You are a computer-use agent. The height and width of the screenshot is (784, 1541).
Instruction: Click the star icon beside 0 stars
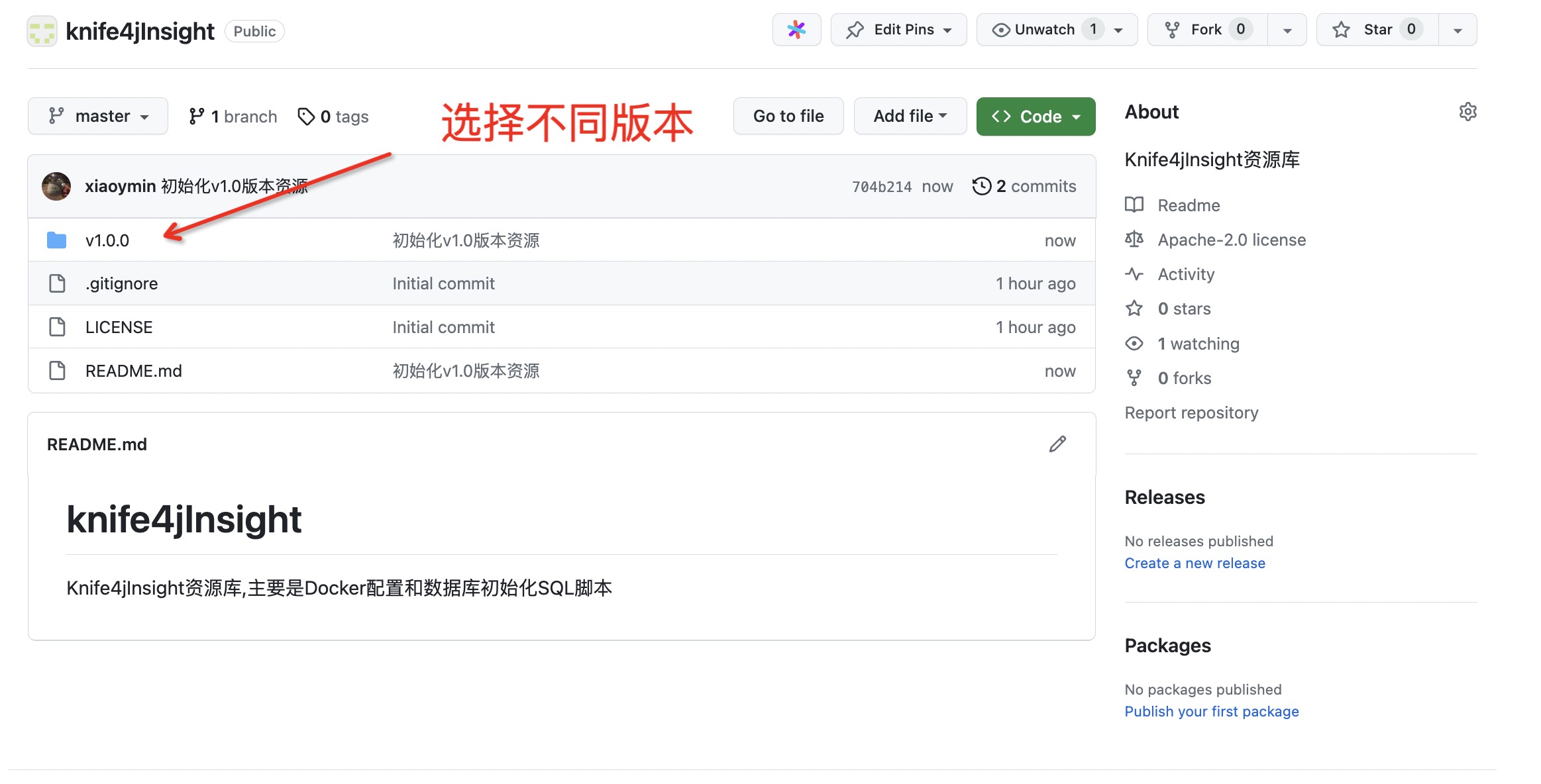tap(1134, 309)
